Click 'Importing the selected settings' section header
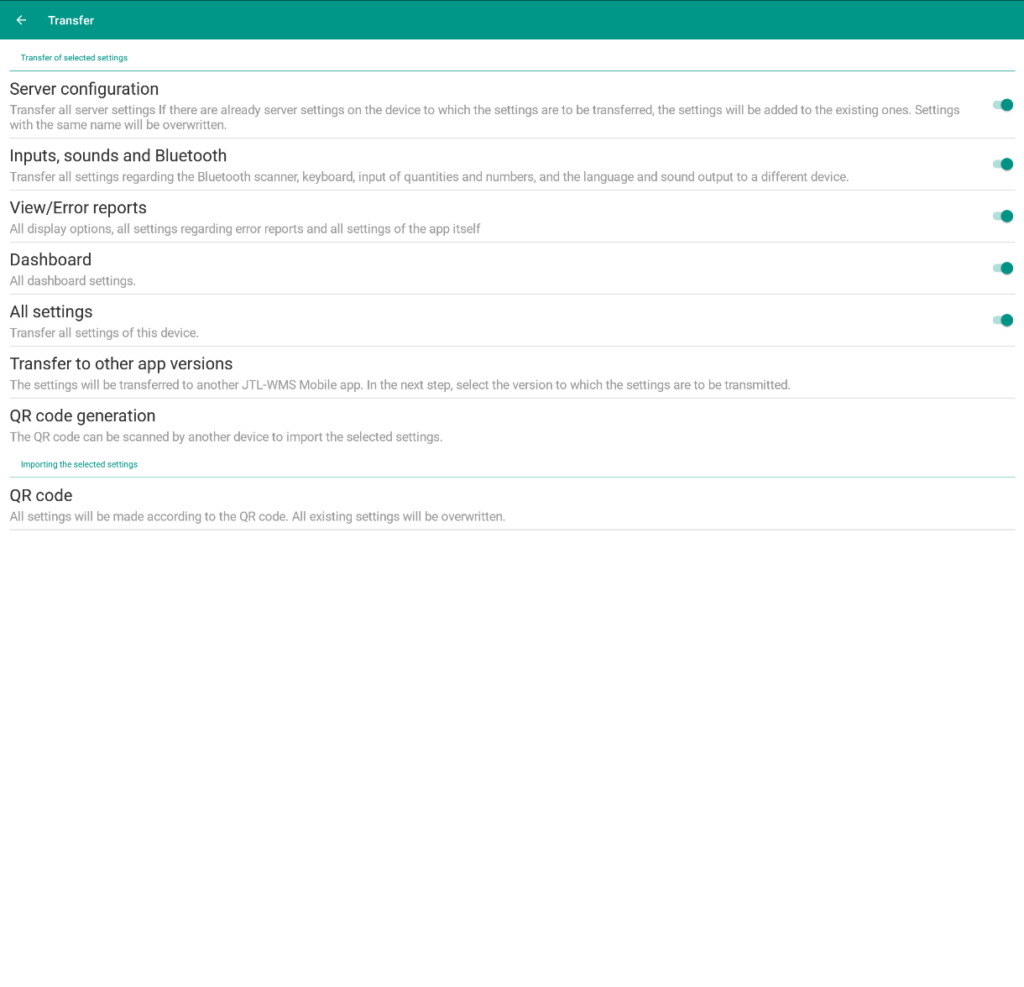Viewport: 1024px width, 987px height. point(79,465)
